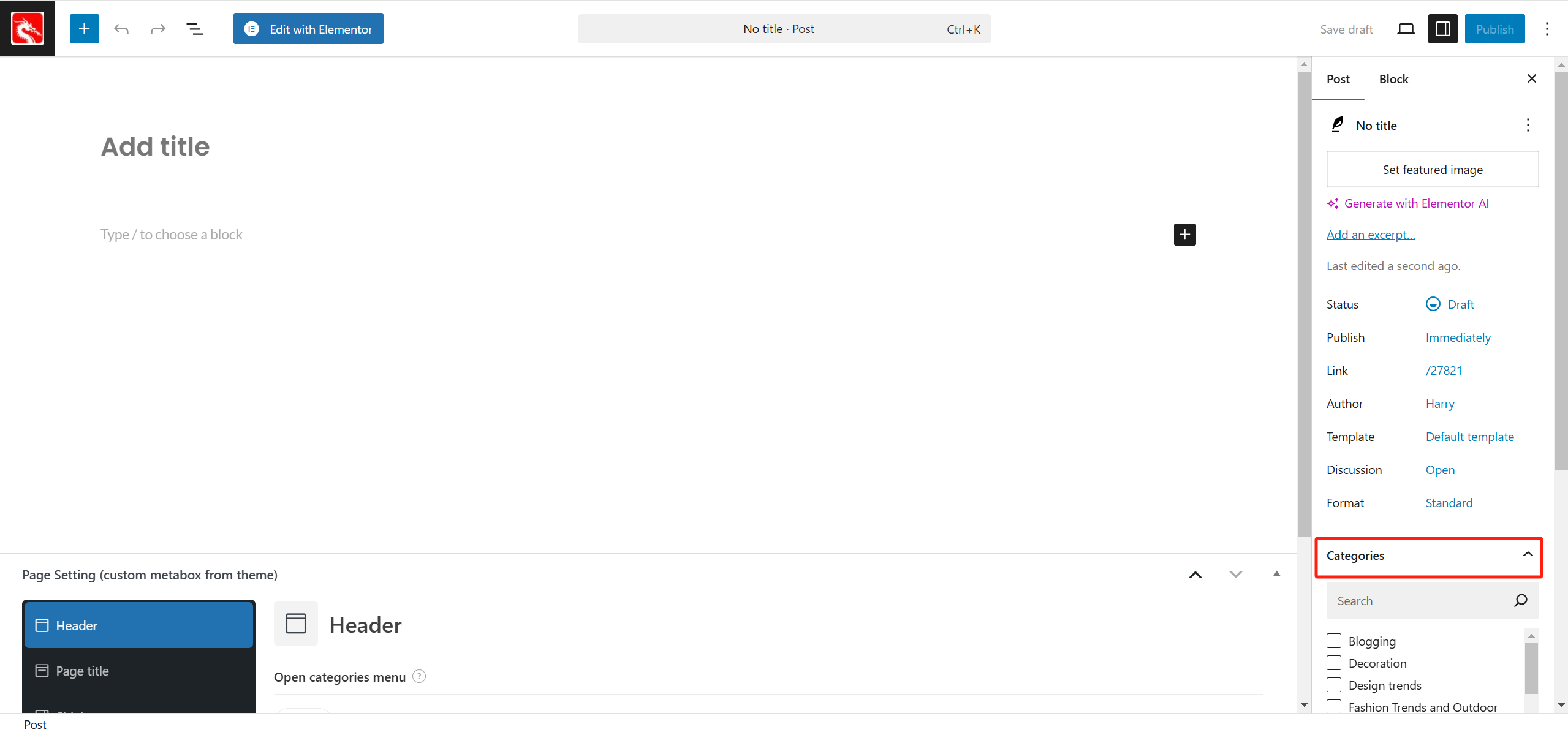The width and height of the screenshot is (1568, 735).
Task: Check the Design trends category checkbox
Action: (x=1334, y=685)
